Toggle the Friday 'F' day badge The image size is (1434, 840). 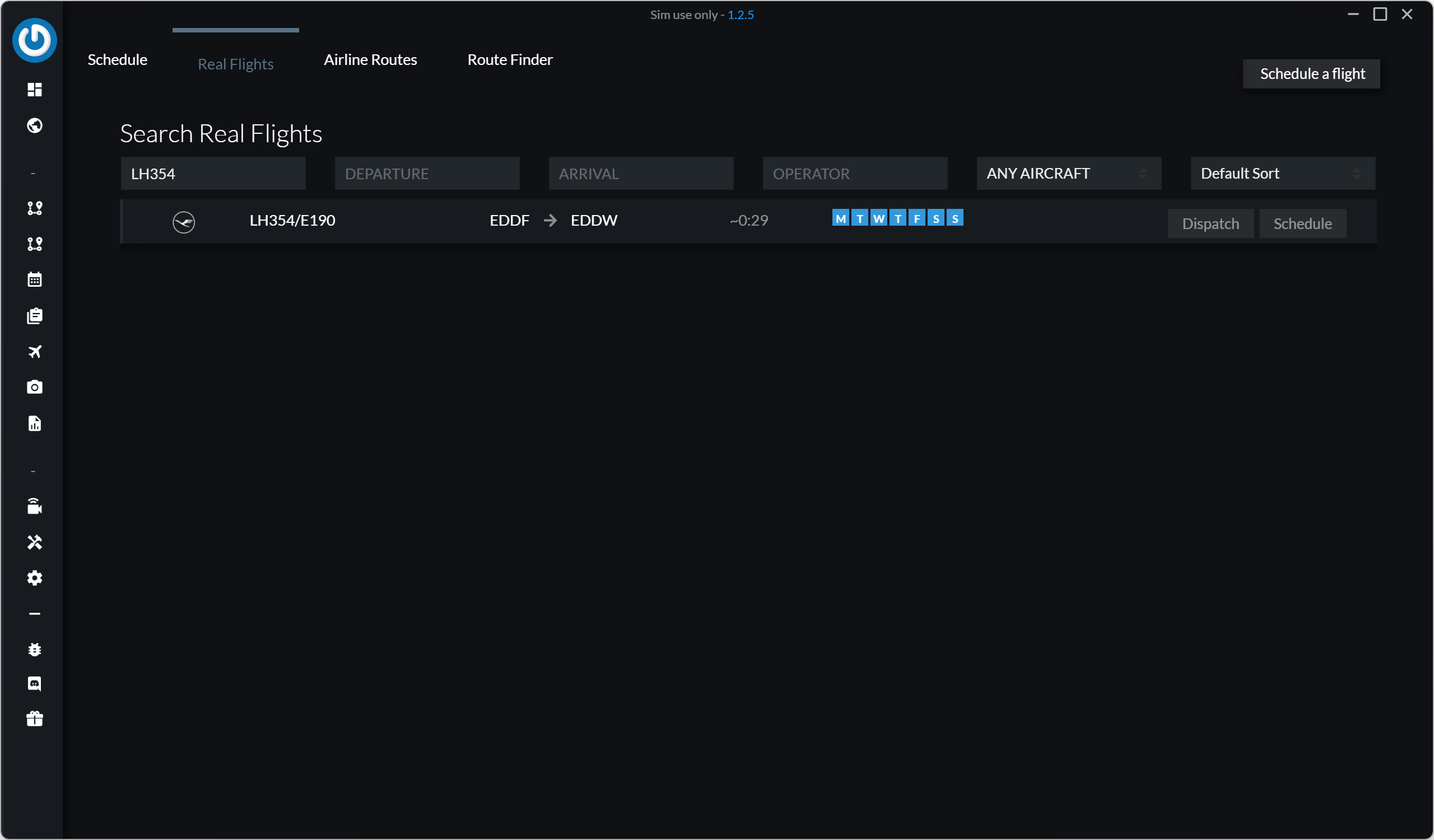[x=917, y=218]
